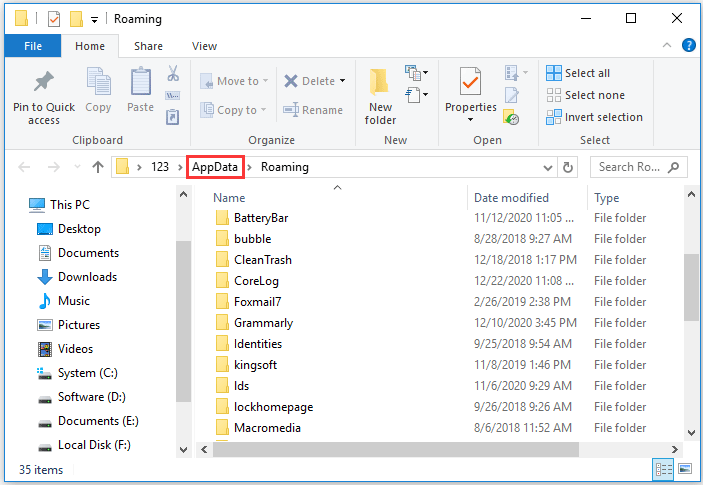Open the Delete options dropdown arrow

[x=343, y=81]
